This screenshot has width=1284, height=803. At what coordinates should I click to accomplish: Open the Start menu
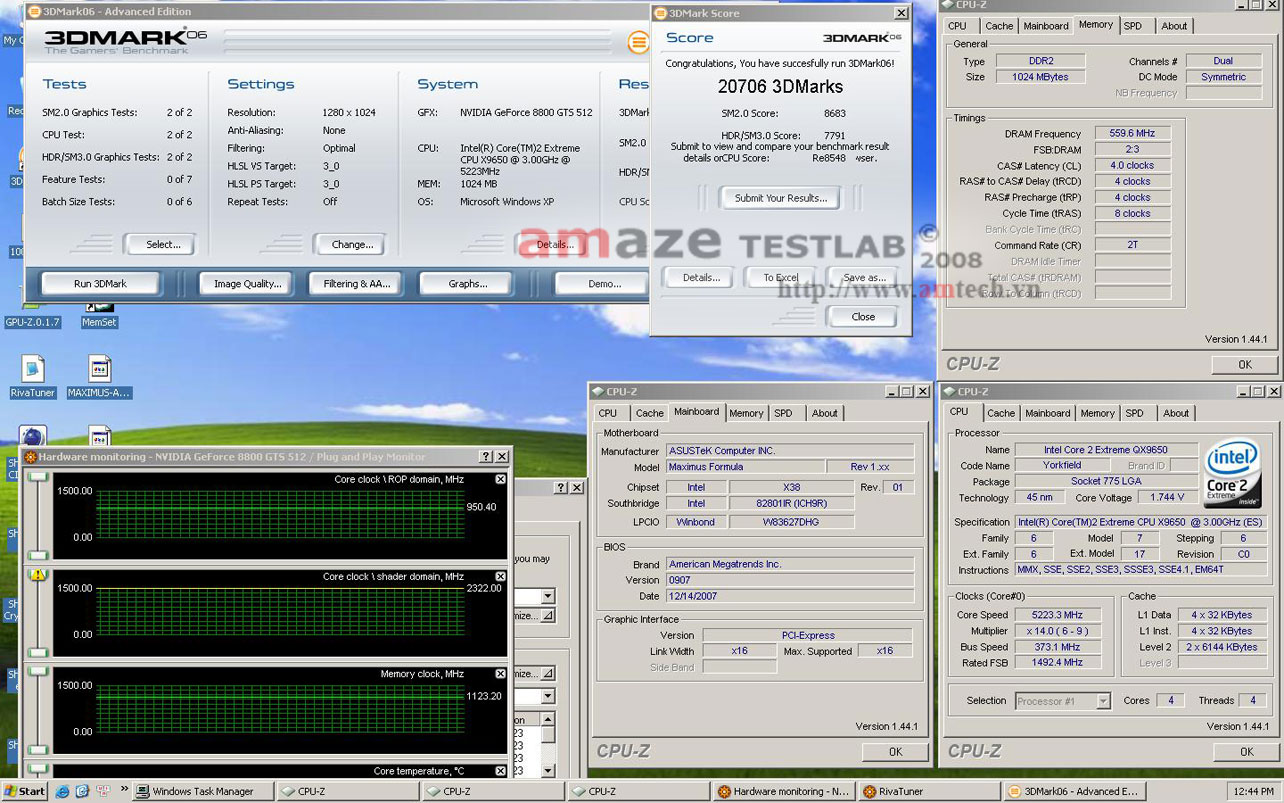pos(24,791)
